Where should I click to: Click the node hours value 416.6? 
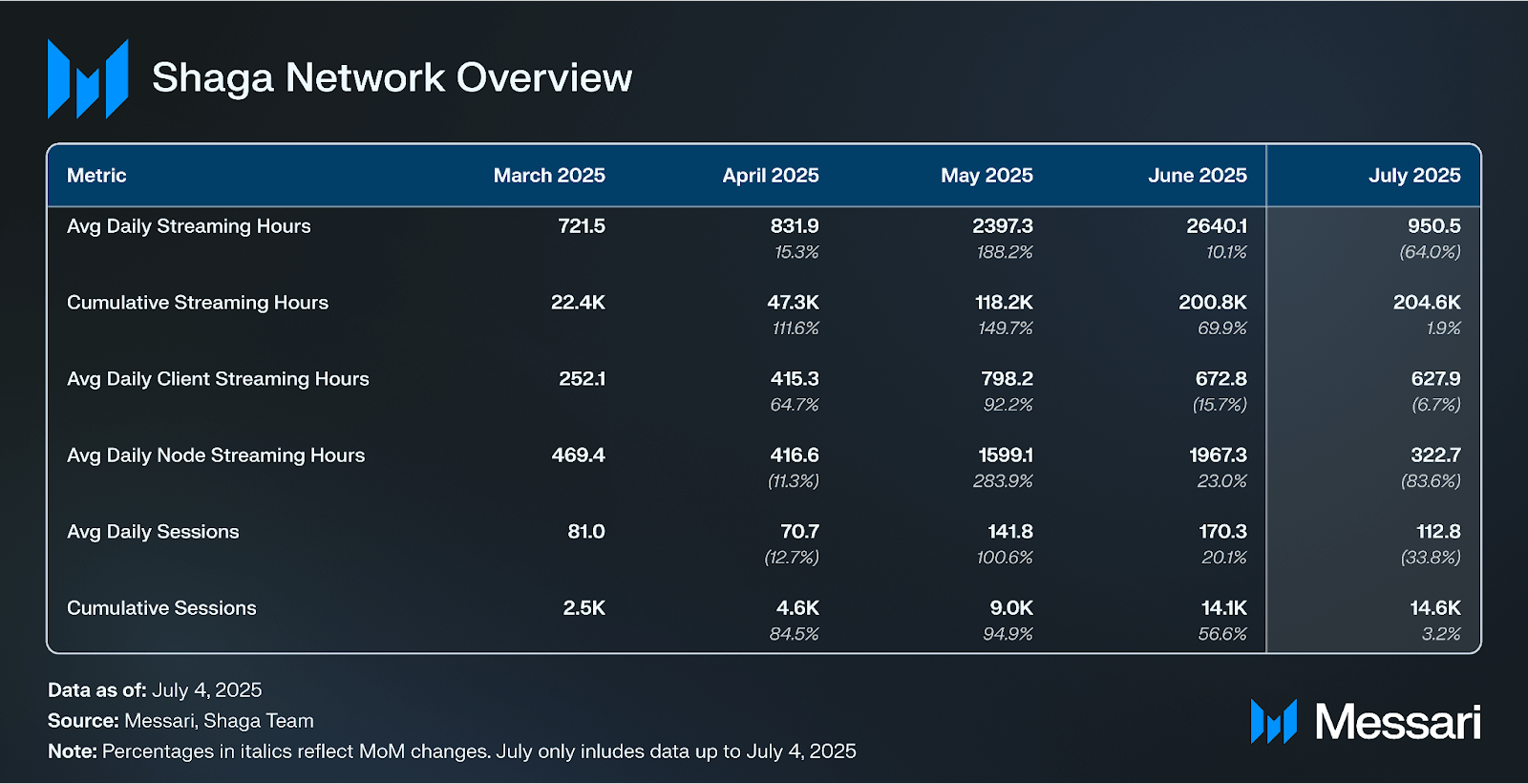click(x=795, y=456)
